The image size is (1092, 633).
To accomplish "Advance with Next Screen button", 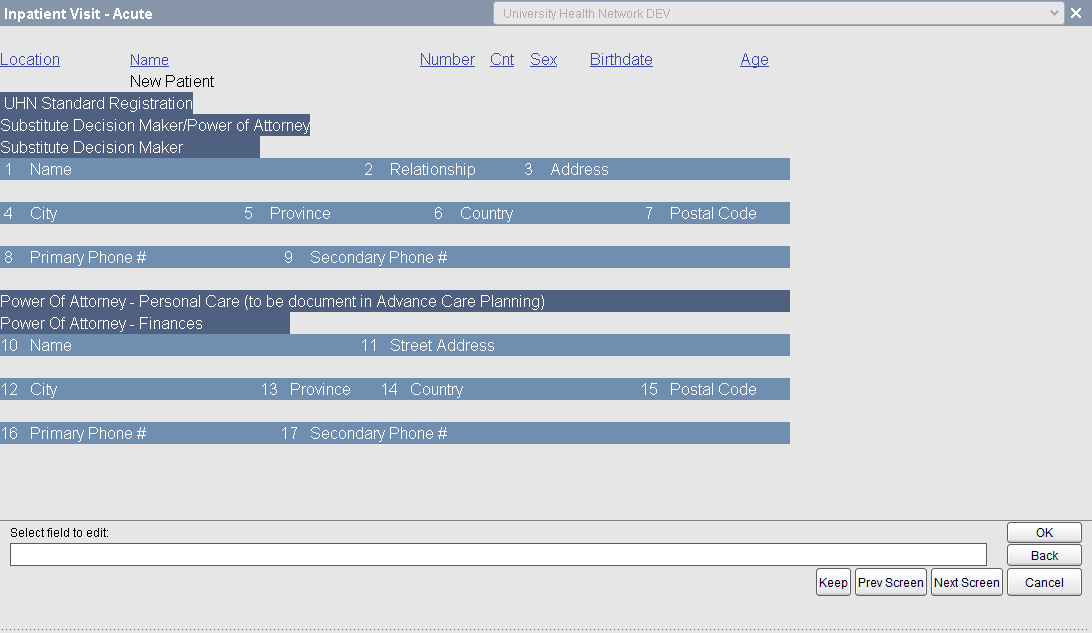I will point(966,582).
